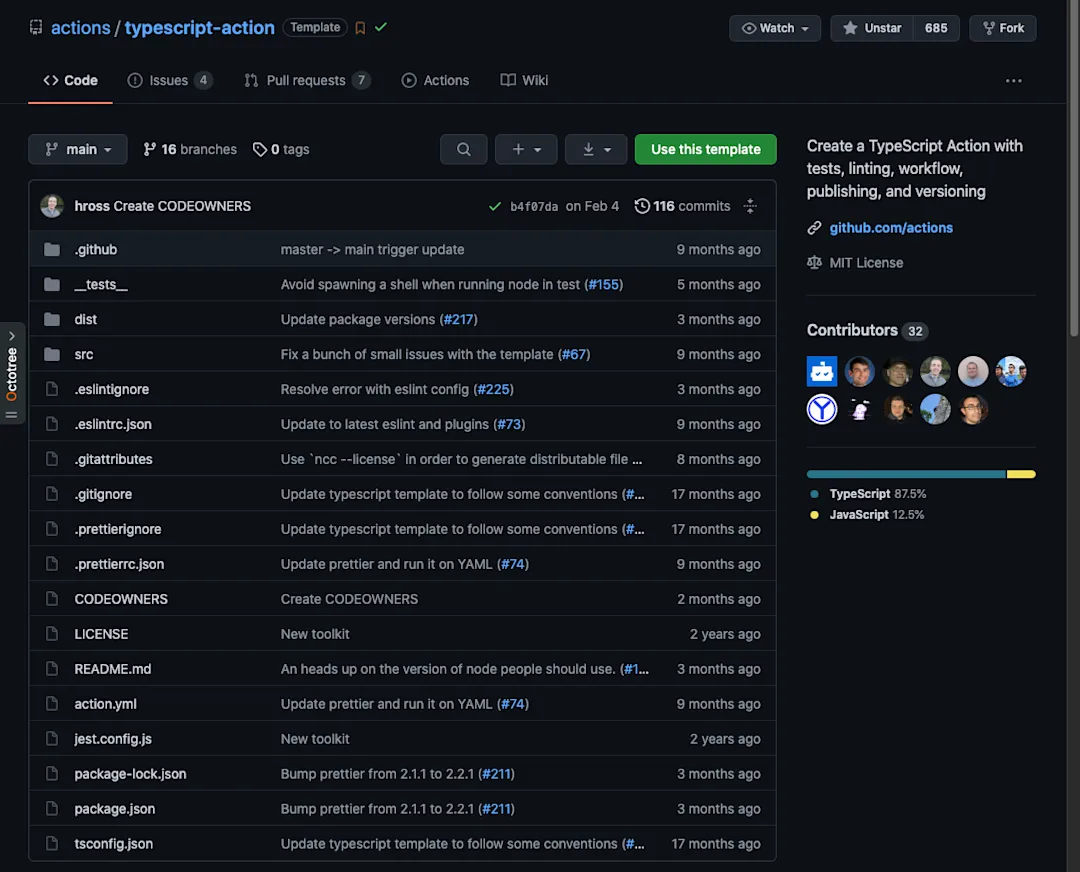Screen dimensions: 1080x872
Task: Open the Actions tab
Action: point(435,80)
